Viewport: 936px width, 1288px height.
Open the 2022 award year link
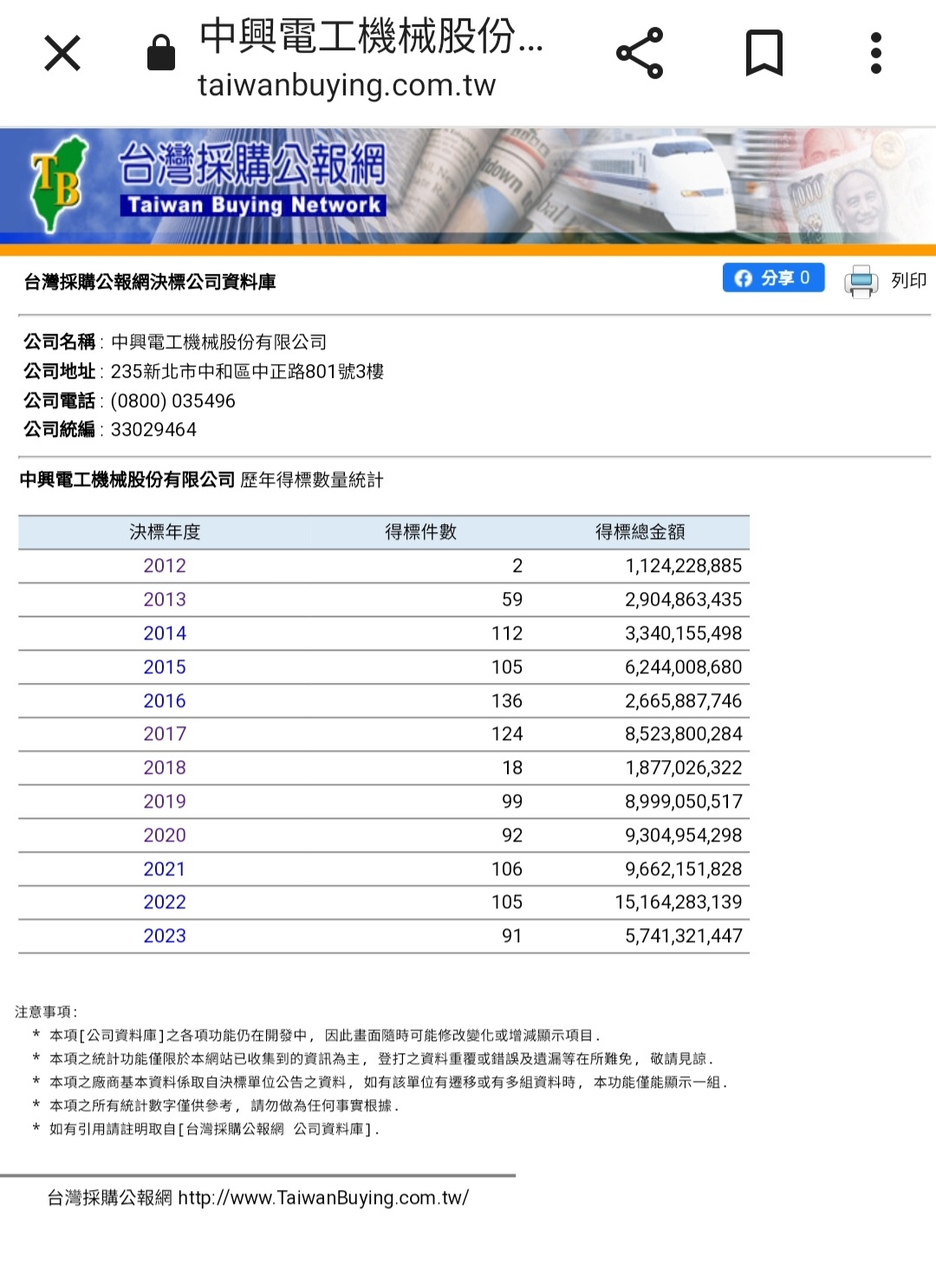[x=165, y=902]
